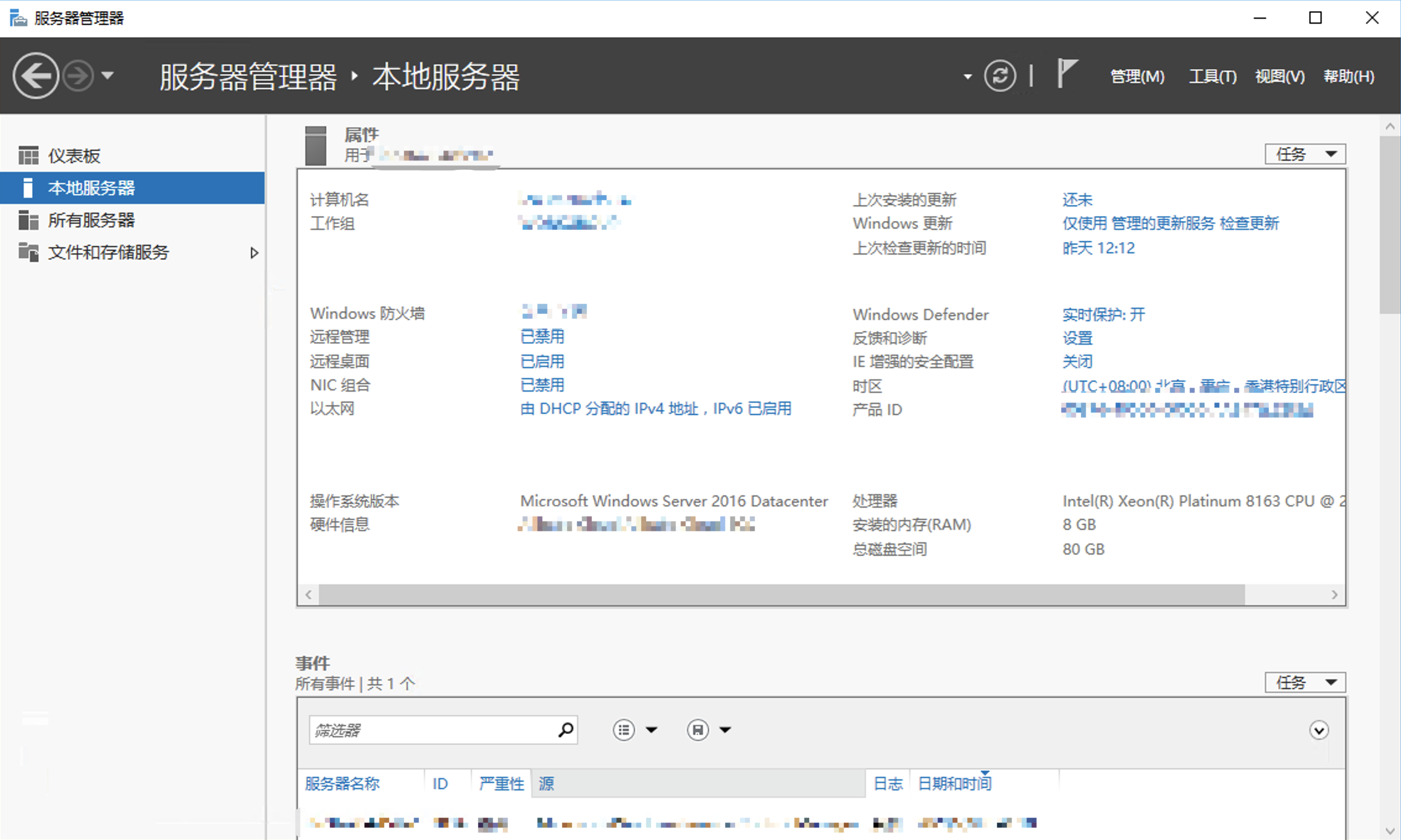The image size is (1401, 840).
Task: Click the blurred workgroup link
Action: click(x=568, y=223)
